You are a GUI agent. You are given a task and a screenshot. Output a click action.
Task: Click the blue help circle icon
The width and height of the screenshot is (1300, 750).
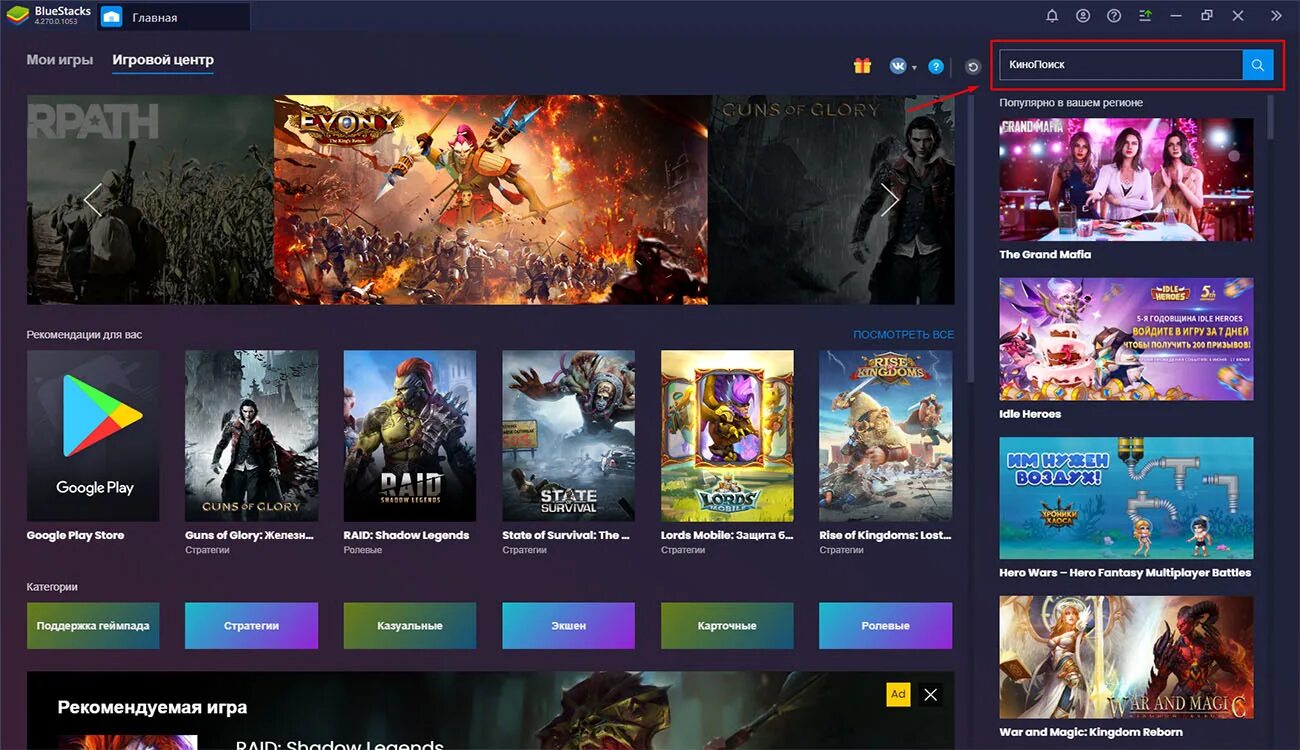click(x=936, y=66)
